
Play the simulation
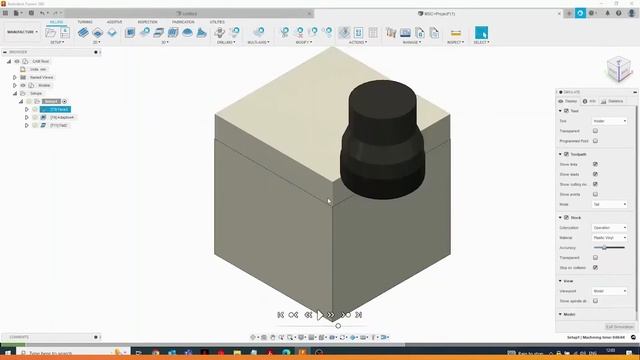pyautogui.click(x=320, y=315)
